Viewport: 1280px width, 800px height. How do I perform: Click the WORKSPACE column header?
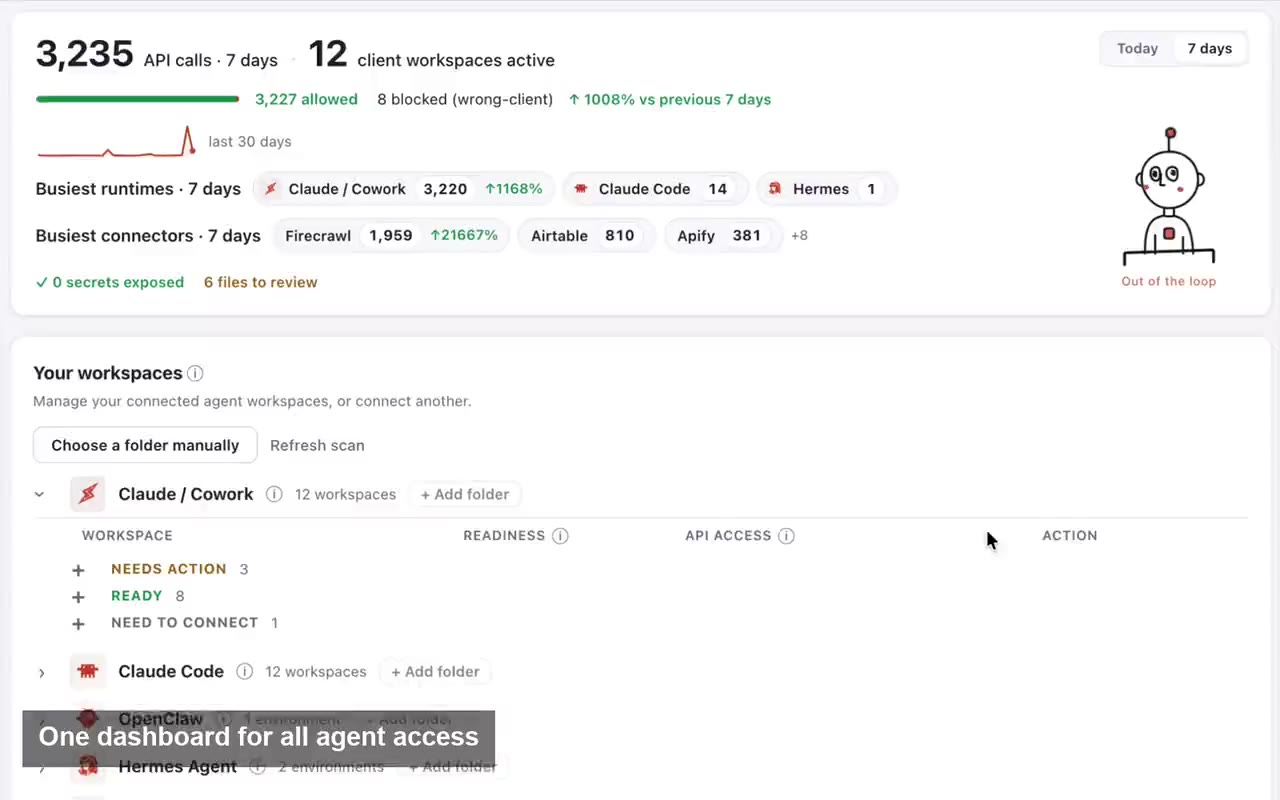pos(127,536)
